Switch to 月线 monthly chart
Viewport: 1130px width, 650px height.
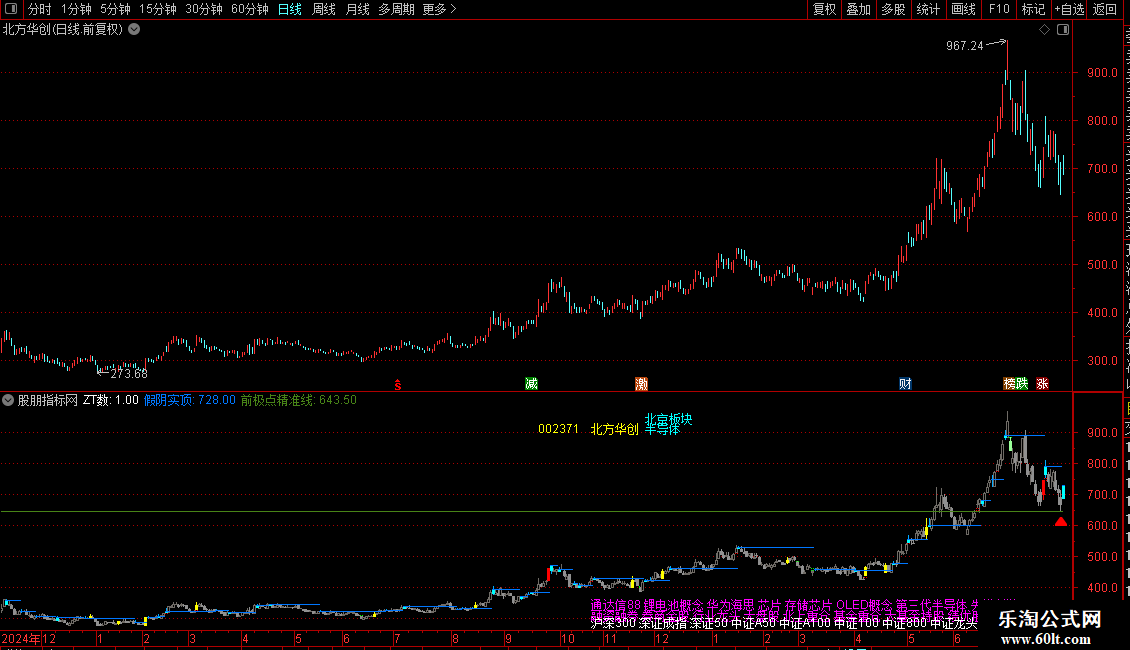click(357, 9)
